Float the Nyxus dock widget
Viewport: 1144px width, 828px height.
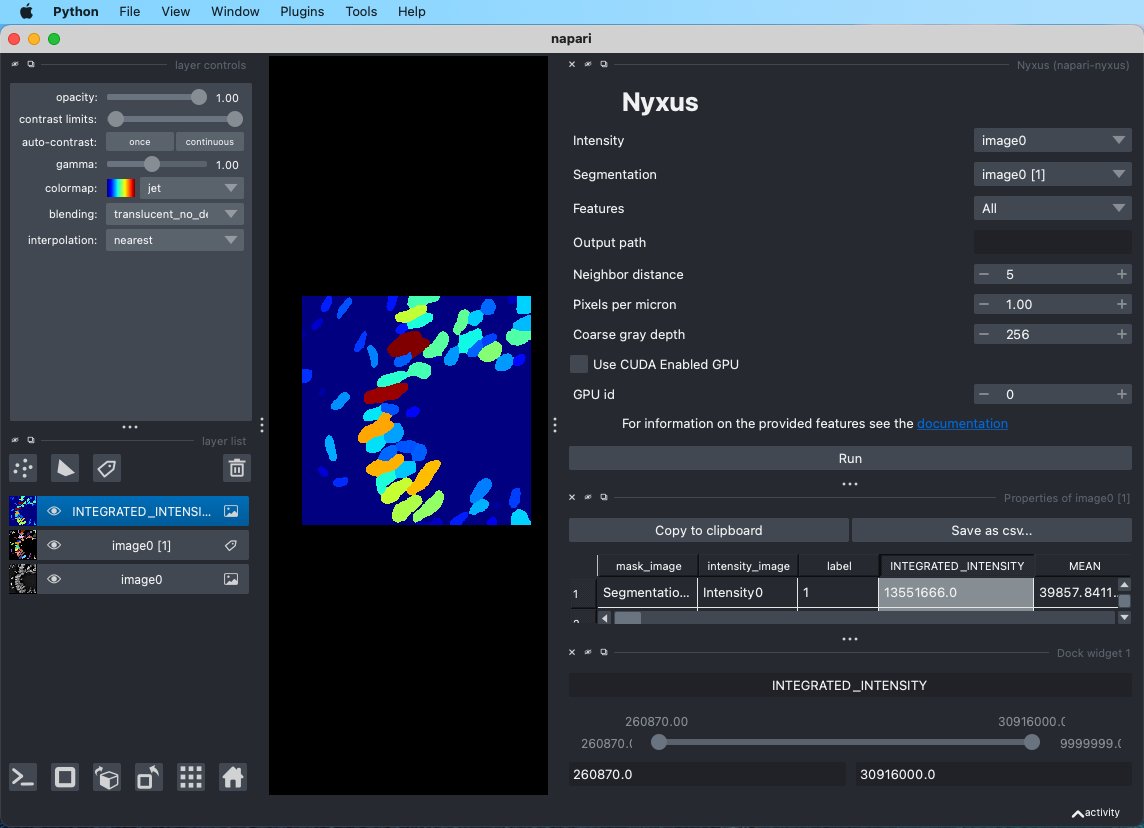pos(604,64)
